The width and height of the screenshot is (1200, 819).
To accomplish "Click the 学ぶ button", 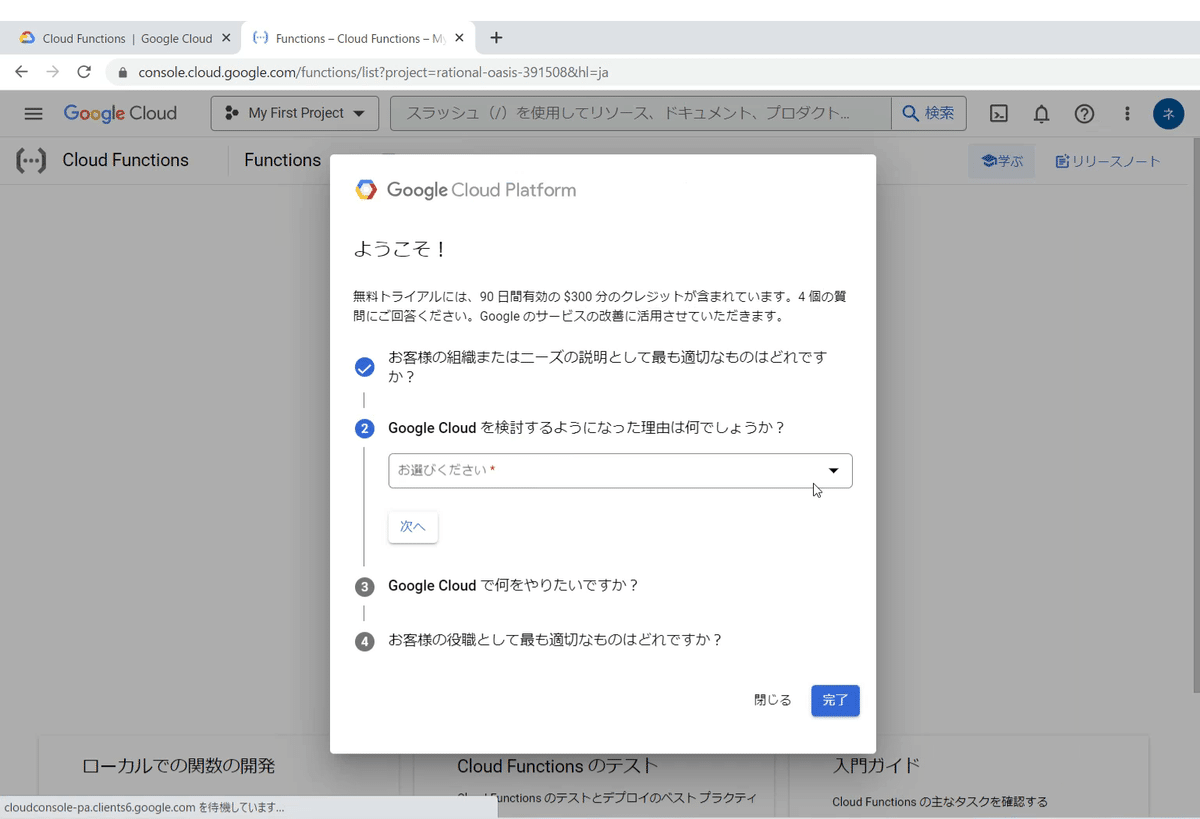I will point(1001,160).
